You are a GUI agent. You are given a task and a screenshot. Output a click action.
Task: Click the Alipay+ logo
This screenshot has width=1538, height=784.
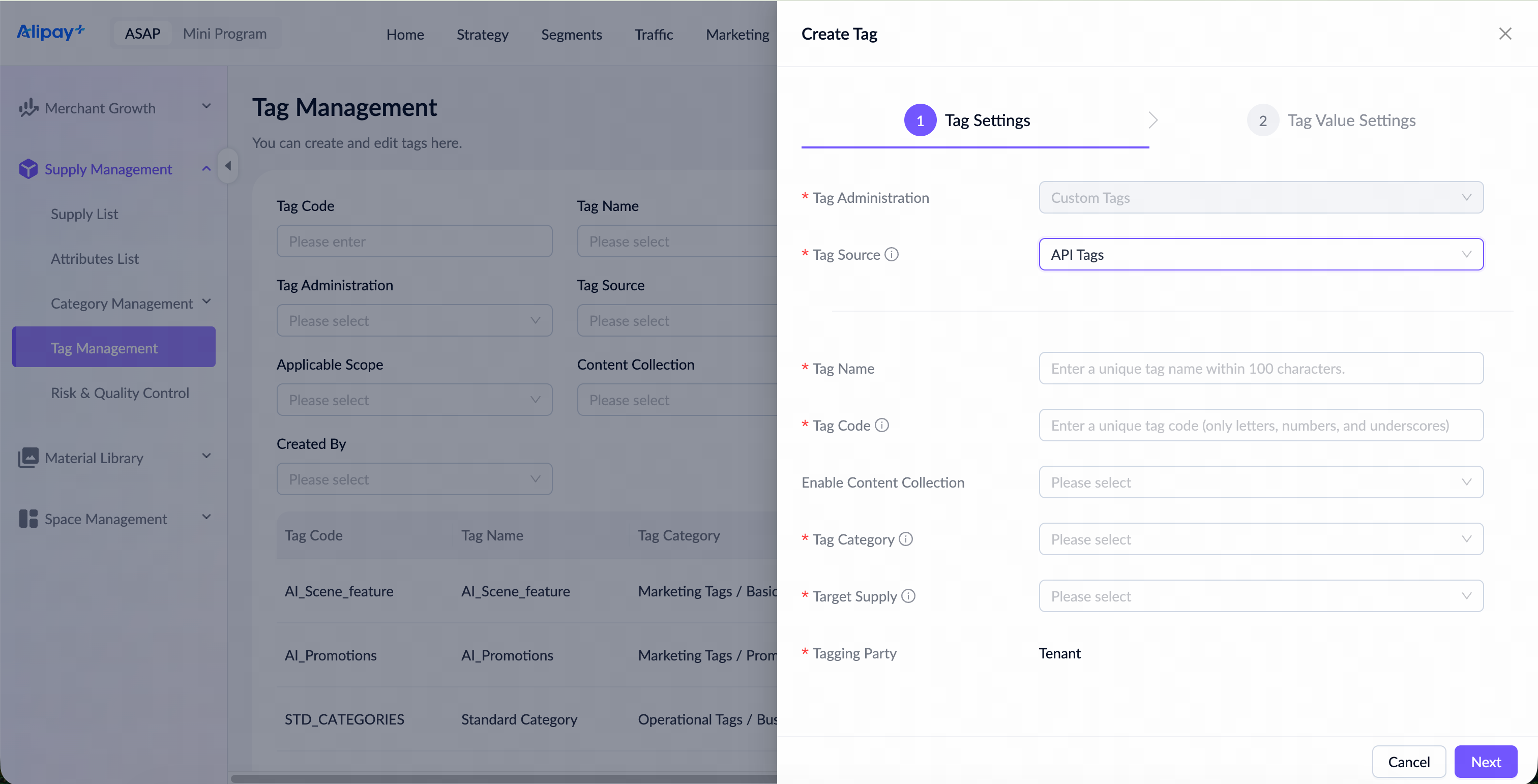(x=51, y=32)
